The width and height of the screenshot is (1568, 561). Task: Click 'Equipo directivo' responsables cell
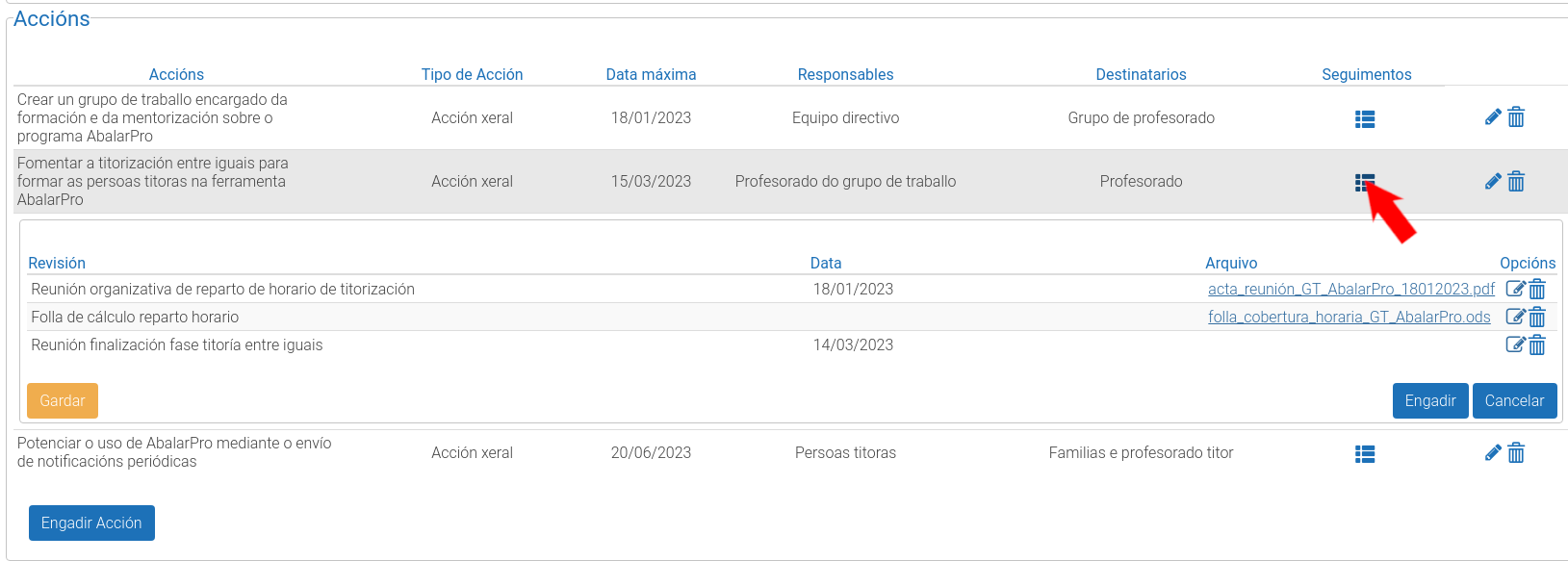point(845,117)
